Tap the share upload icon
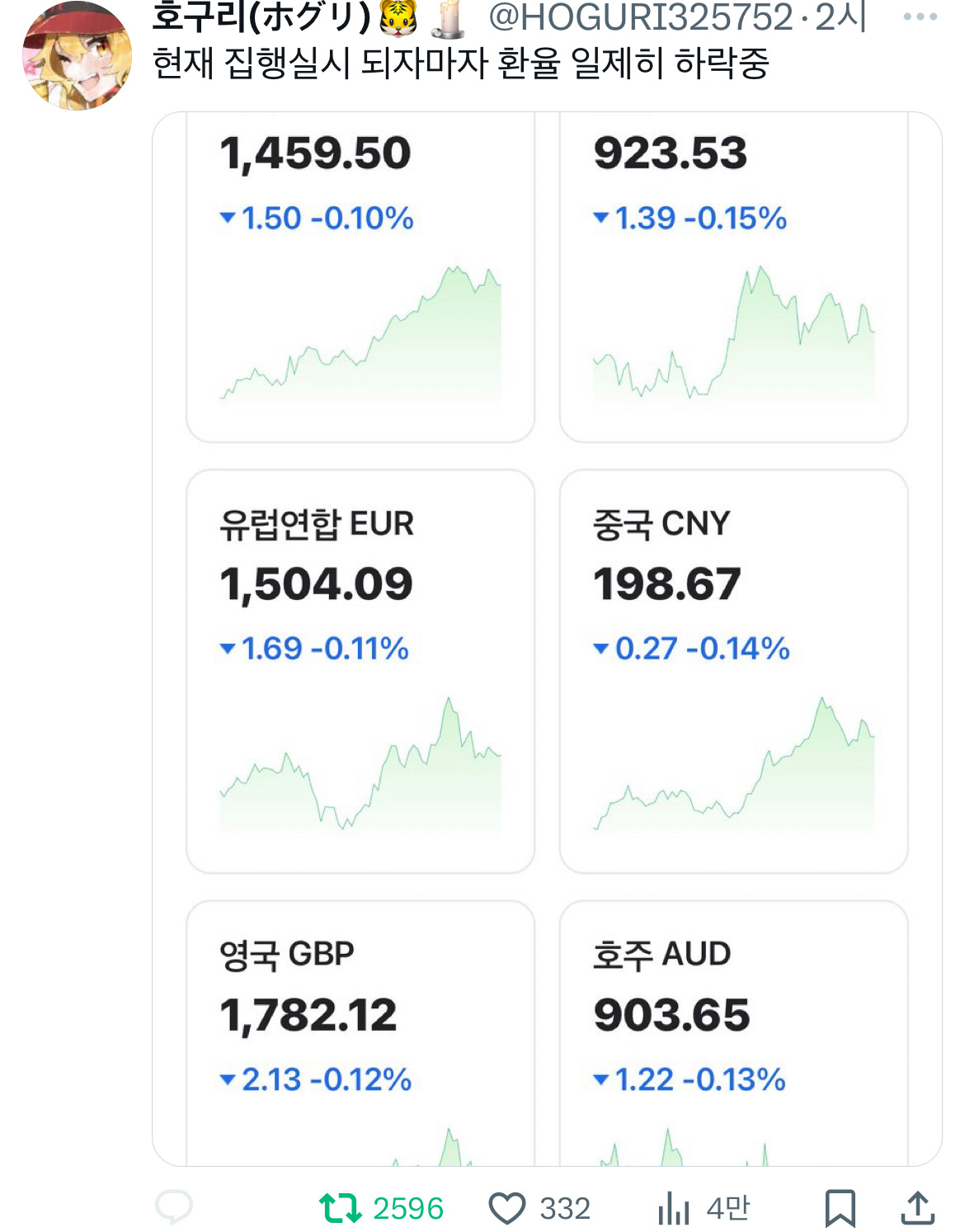Image resolution: width=965 pixels, height=1232 pixels. 917,1208
